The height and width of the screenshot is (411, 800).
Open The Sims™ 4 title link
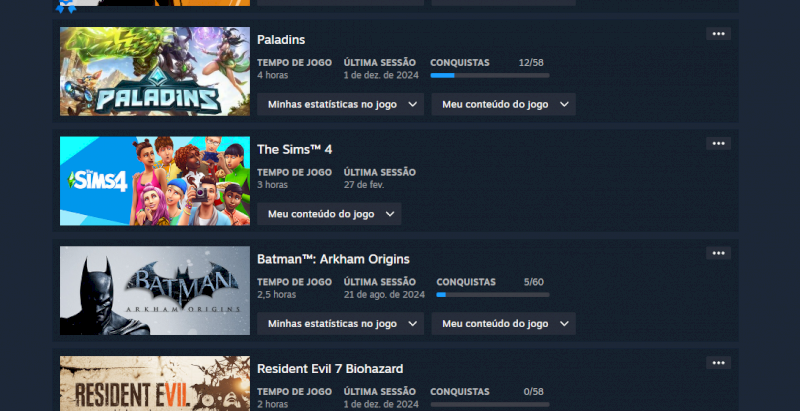pos(294,149)
